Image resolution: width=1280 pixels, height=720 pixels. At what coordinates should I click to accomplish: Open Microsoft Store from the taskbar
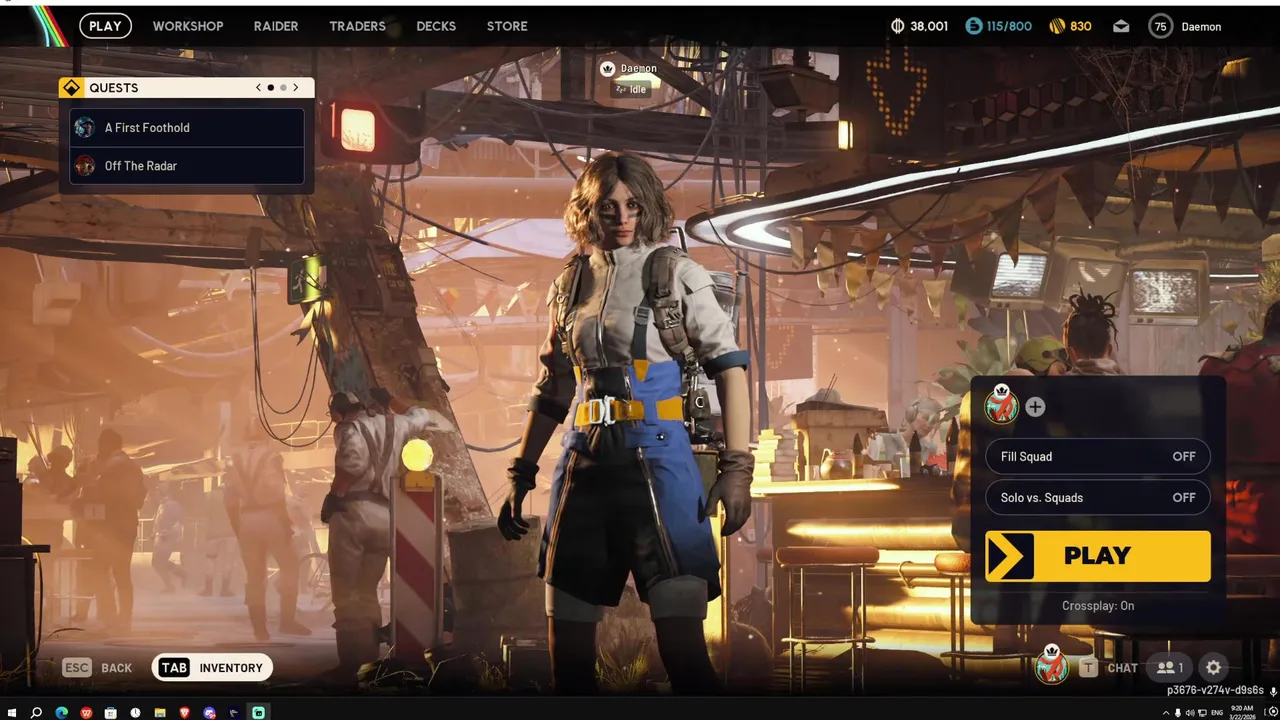tap(110, 713)
